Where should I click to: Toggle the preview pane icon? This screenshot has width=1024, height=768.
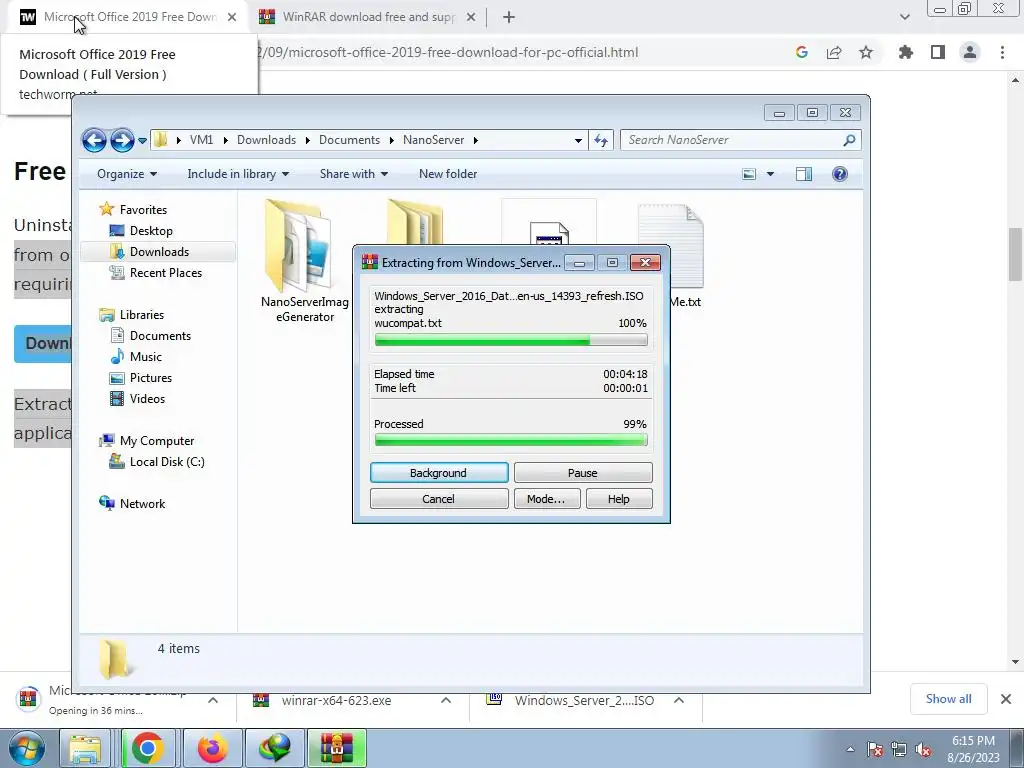pos(804,174)
